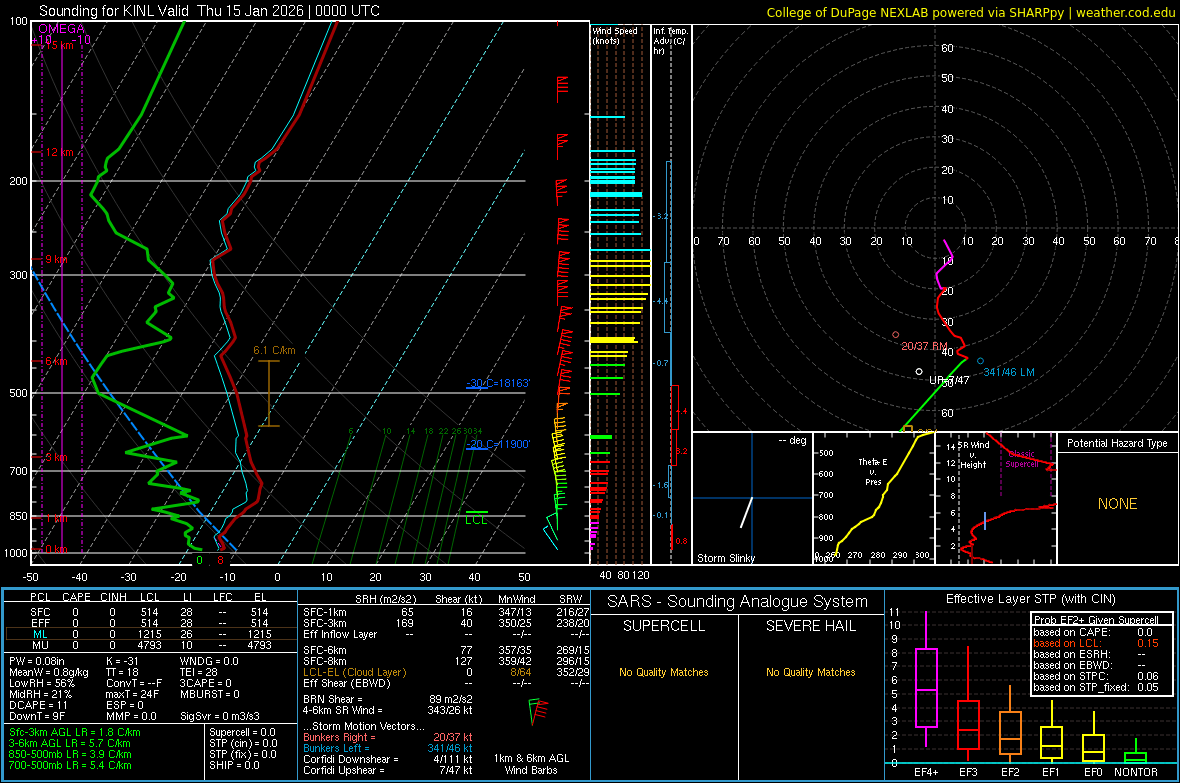1180x783 pixels.
Task: Click No Quality Matches under SEVERE HAIL
Action: 810,672
